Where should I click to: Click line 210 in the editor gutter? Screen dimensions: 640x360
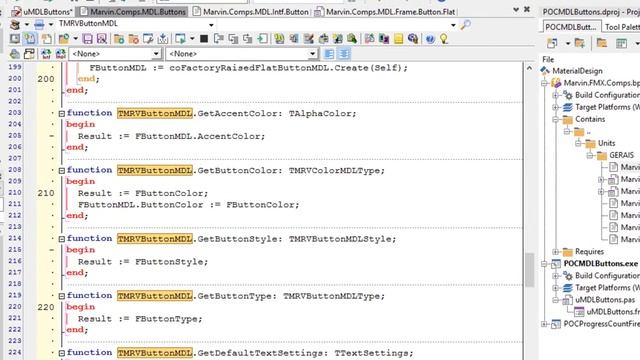click(46, 193)
